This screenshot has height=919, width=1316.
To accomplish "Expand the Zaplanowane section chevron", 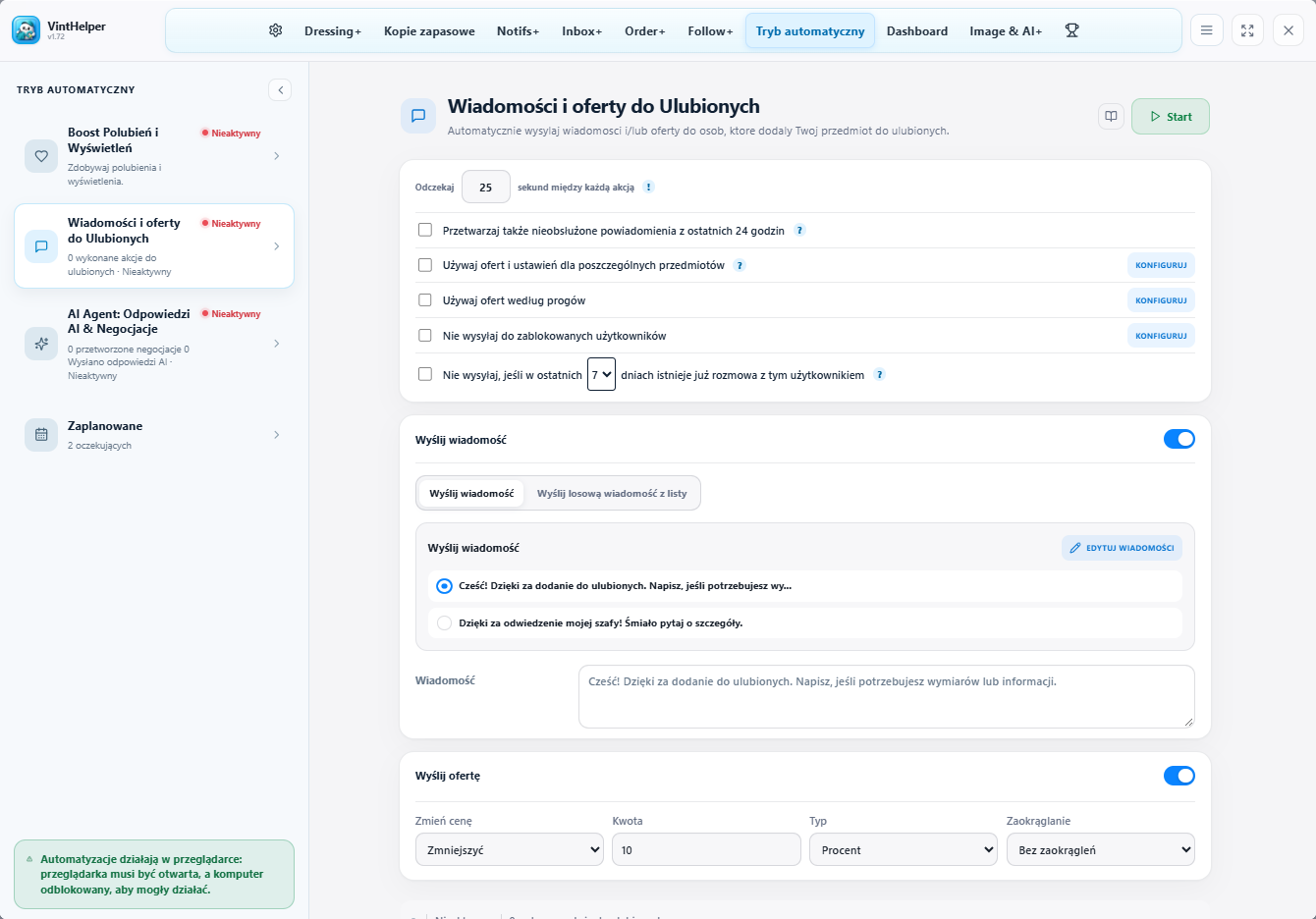I will pos(277,435).
